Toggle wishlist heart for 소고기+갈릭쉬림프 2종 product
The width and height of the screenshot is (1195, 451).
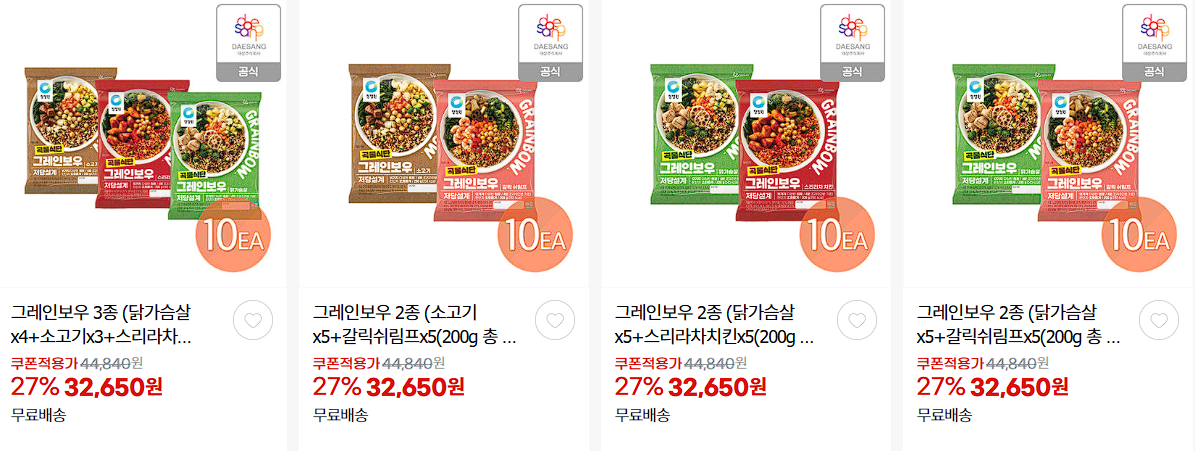(x=555, y=321)
